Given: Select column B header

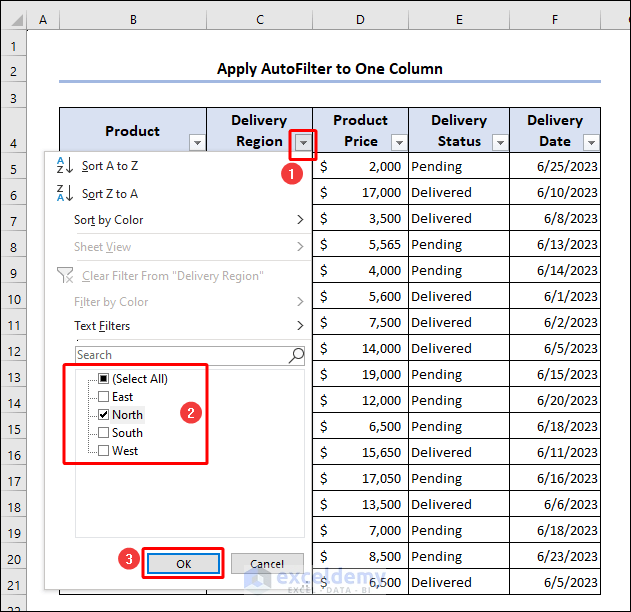Looking at the screenshot, I should tap(133, 19).
